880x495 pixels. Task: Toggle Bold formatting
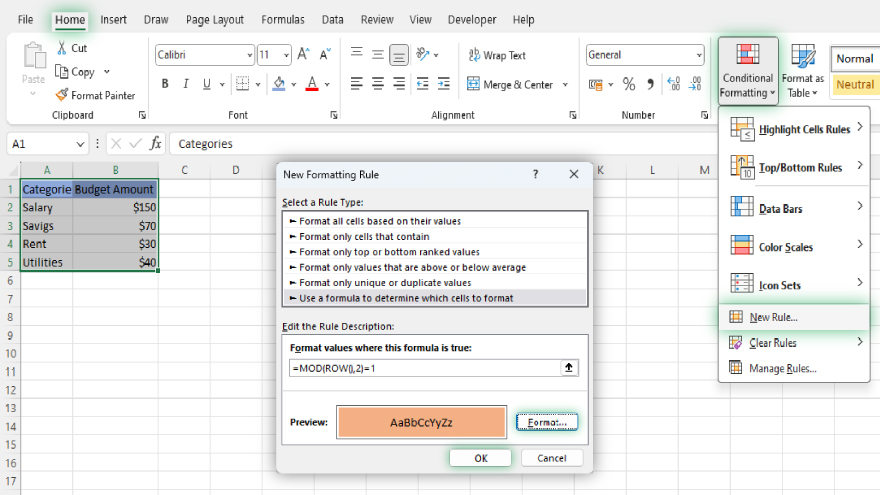click(x=164, y=84)
